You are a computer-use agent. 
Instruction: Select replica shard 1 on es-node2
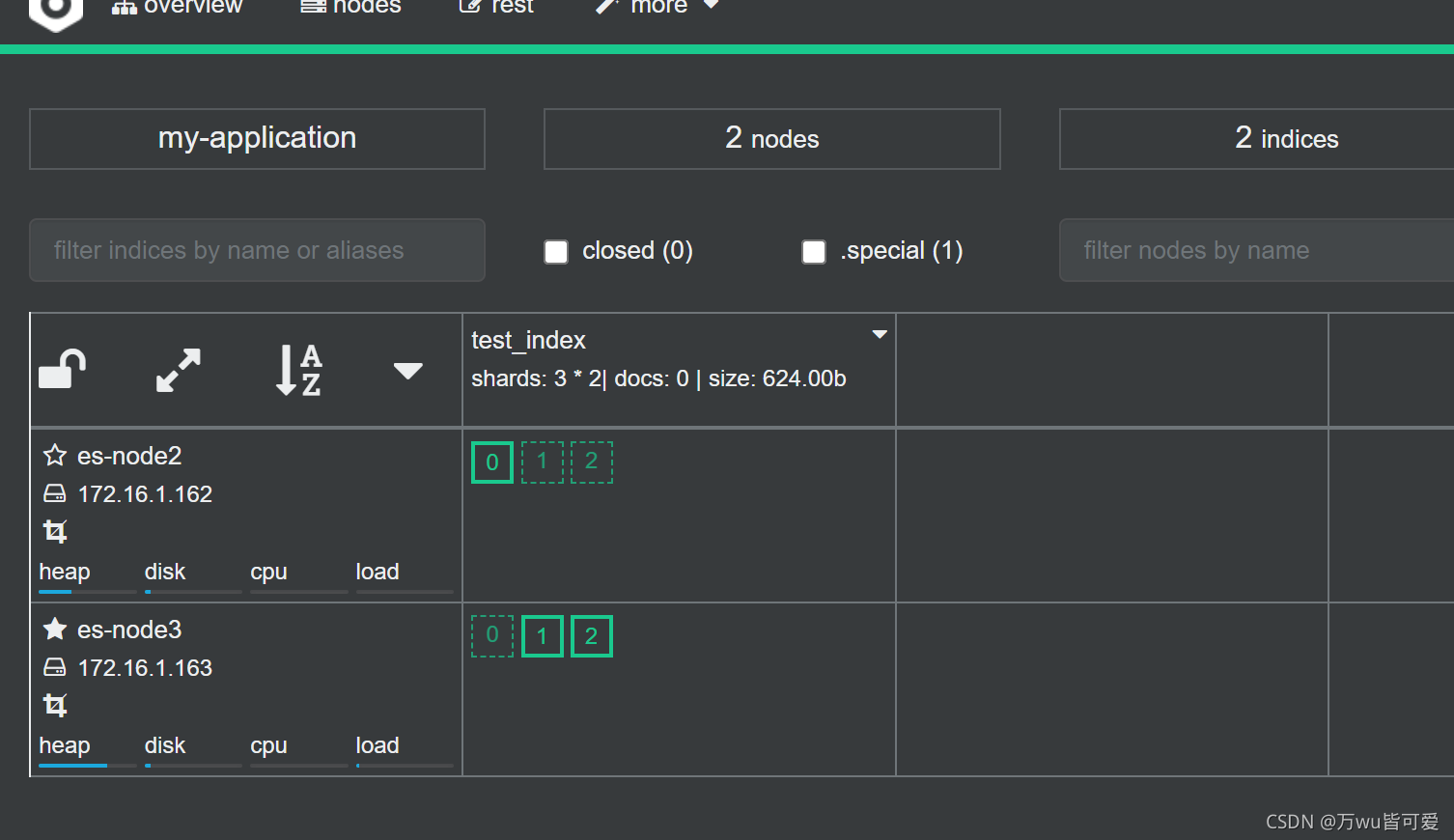[x=542, y=462]
